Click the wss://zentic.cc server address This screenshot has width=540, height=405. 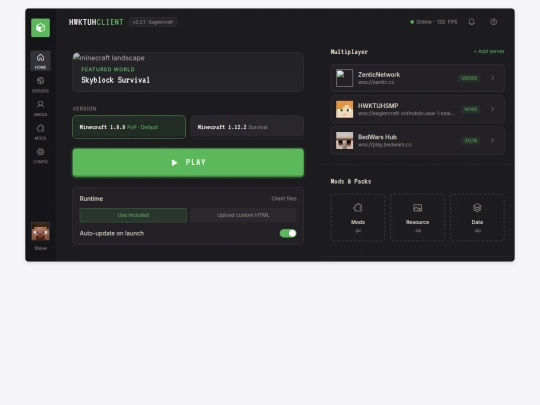point(376,82)
